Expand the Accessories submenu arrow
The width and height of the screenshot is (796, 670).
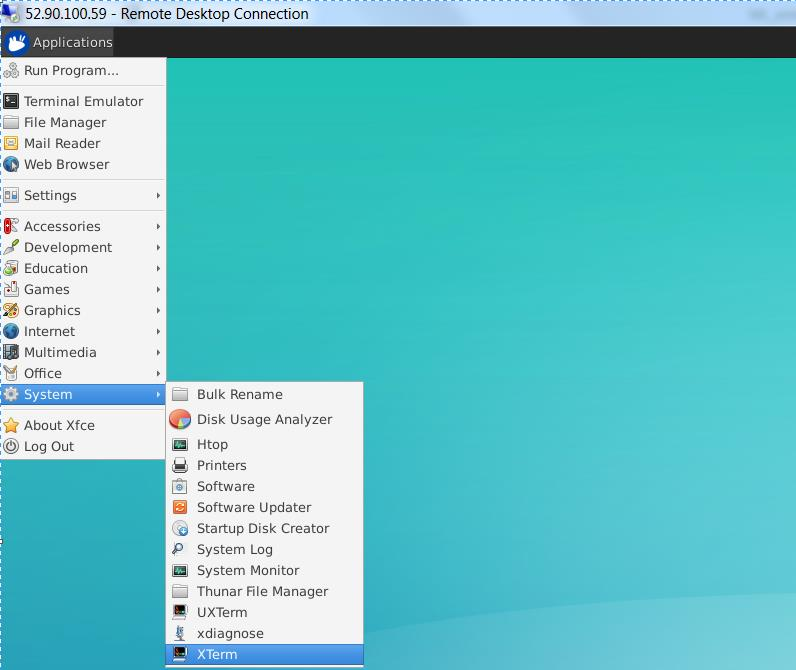click(x=158, y=226)
